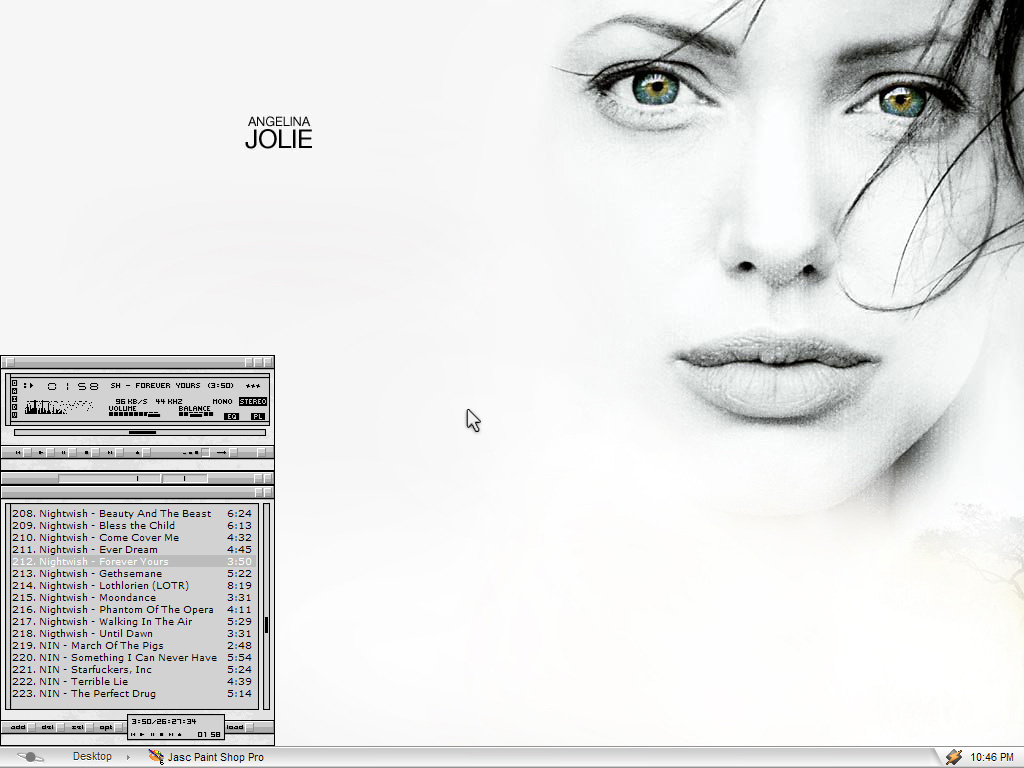Select 210. Nightwish - Come Cover Me
Screen dimensions: 1024x768
132,537
